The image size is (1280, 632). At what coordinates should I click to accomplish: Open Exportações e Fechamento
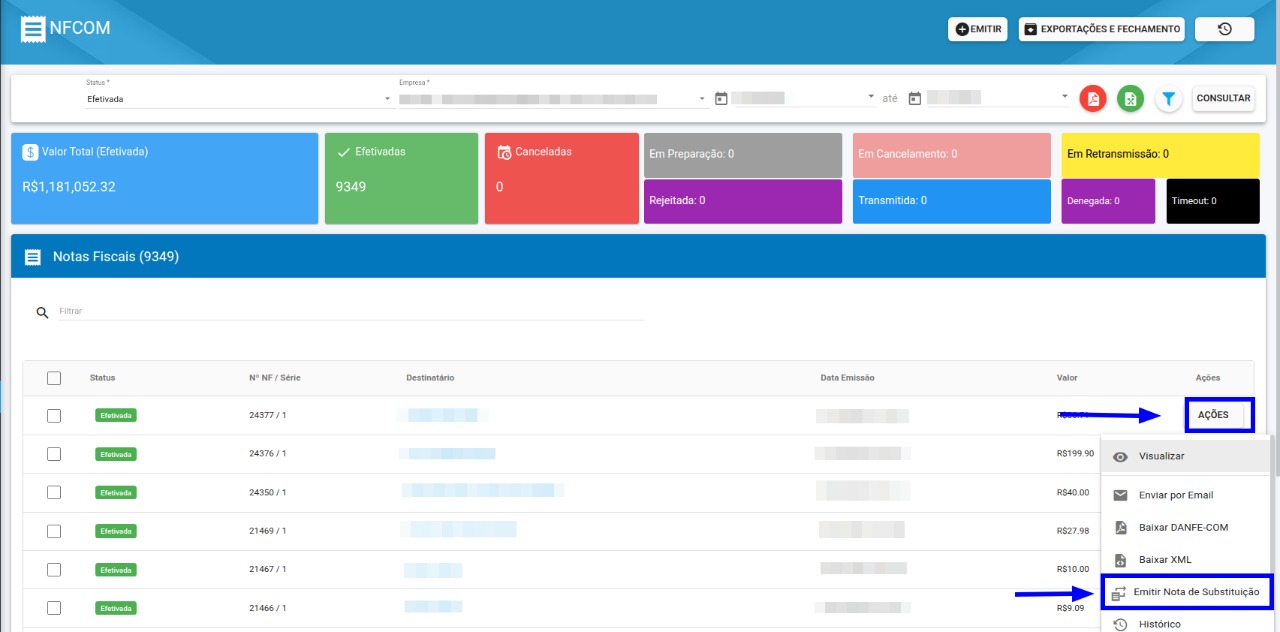[x=1102, y=29]
